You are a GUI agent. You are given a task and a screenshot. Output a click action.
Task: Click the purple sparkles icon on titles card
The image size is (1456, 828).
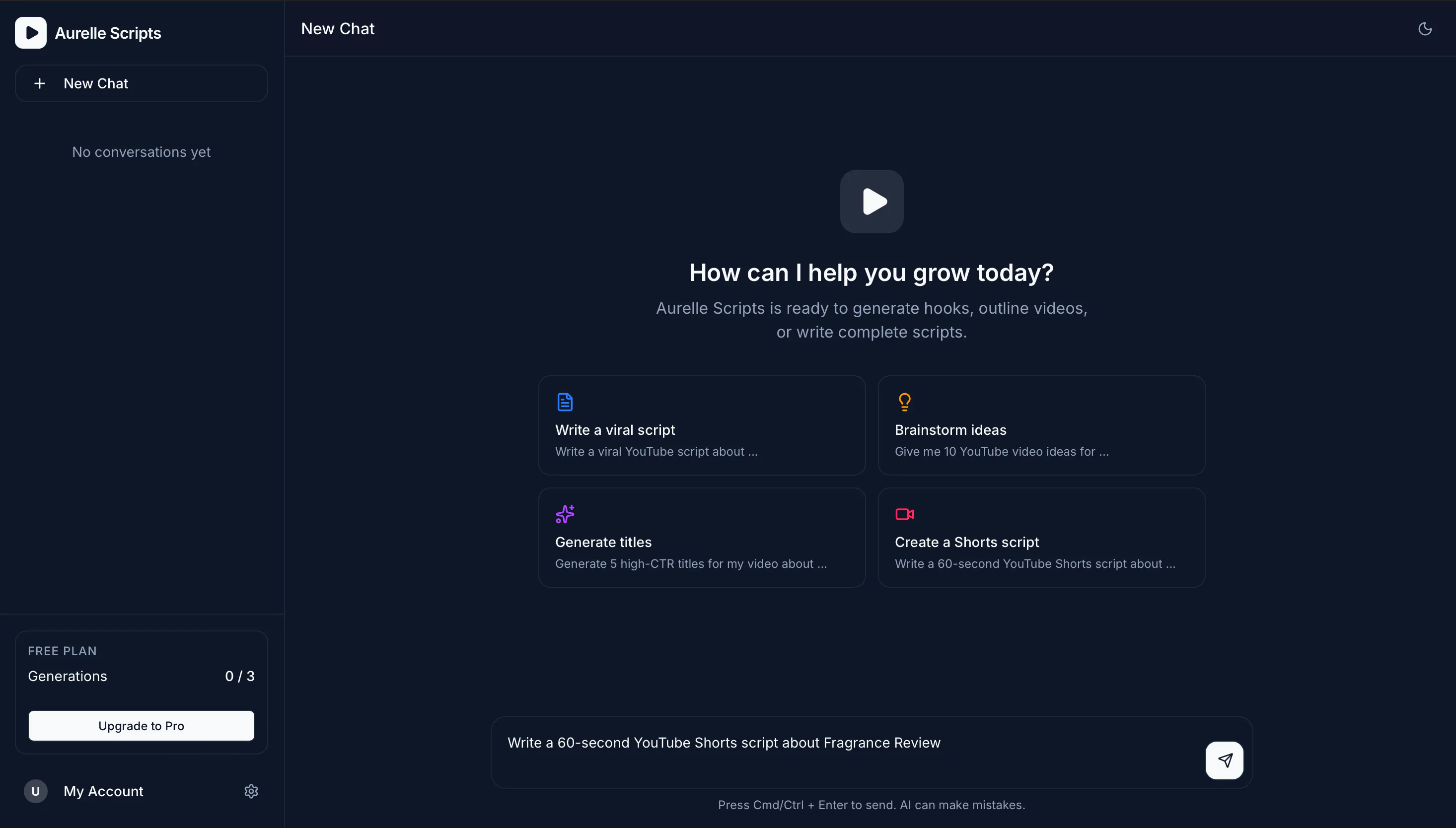pyautogui.click(x=565, y=514)
